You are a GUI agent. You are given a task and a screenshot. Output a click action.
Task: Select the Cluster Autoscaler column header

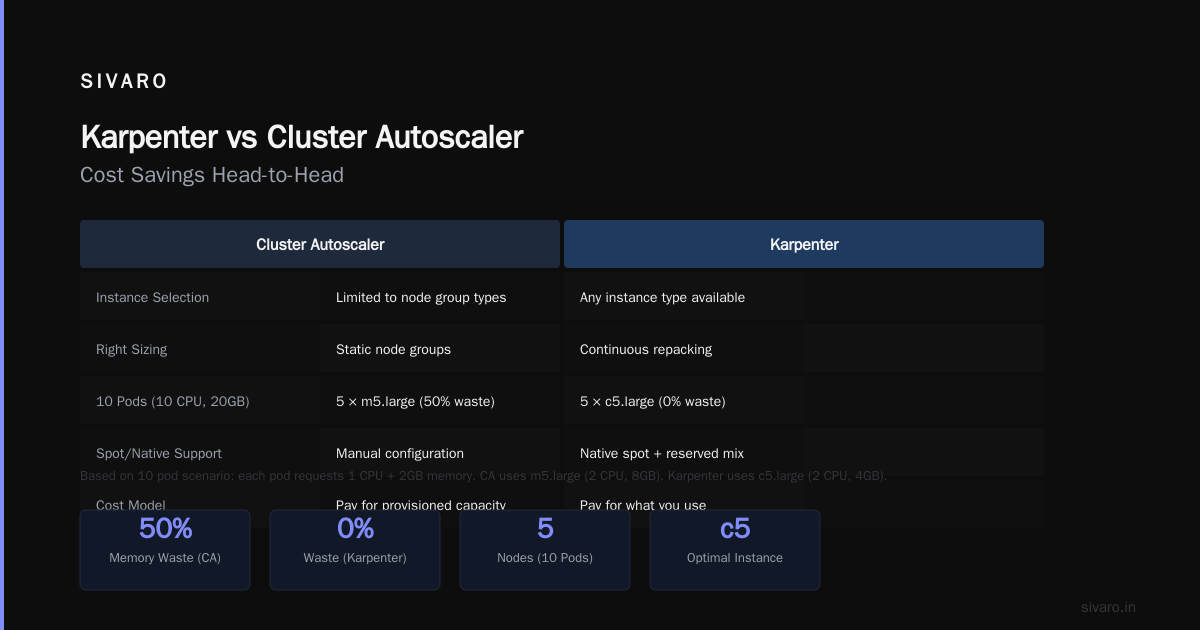pos(320,244)
